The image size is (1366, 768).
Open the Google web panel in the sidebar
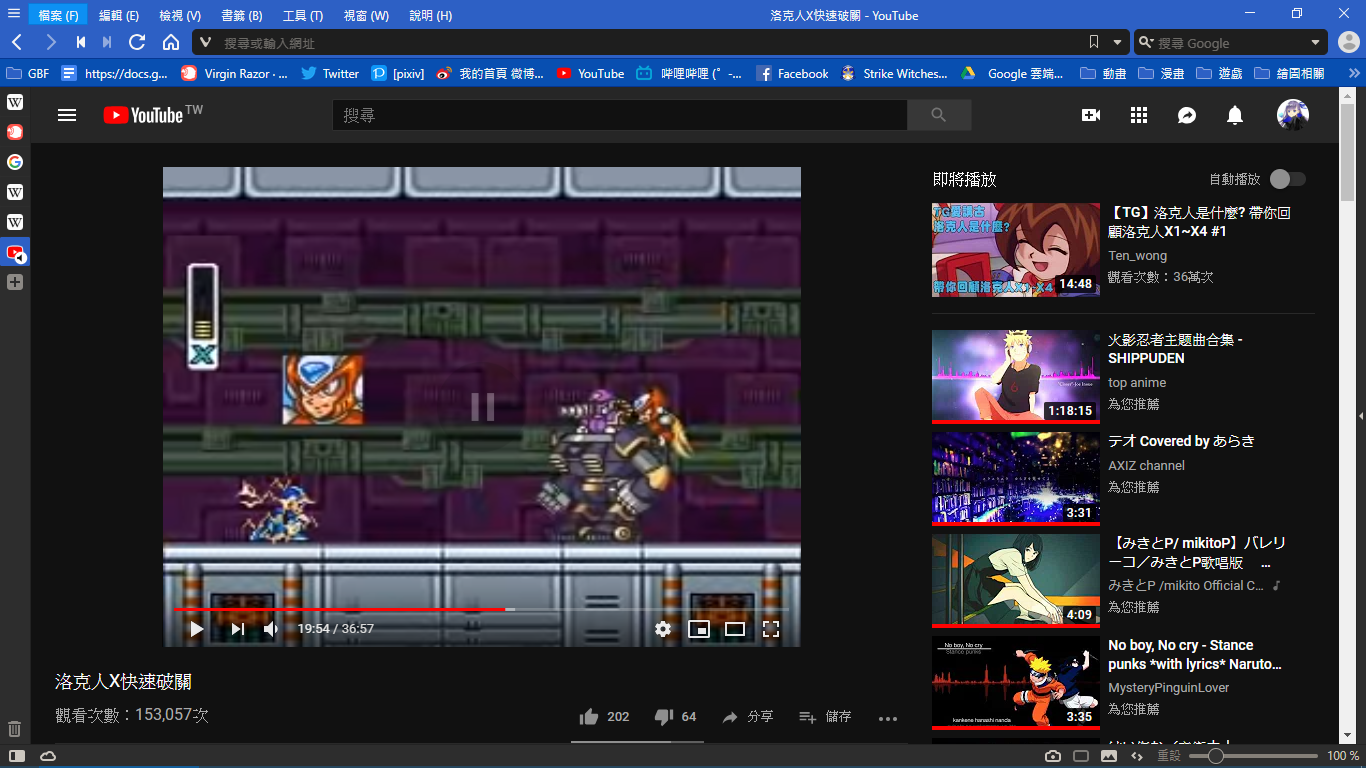tap(15, 162)
